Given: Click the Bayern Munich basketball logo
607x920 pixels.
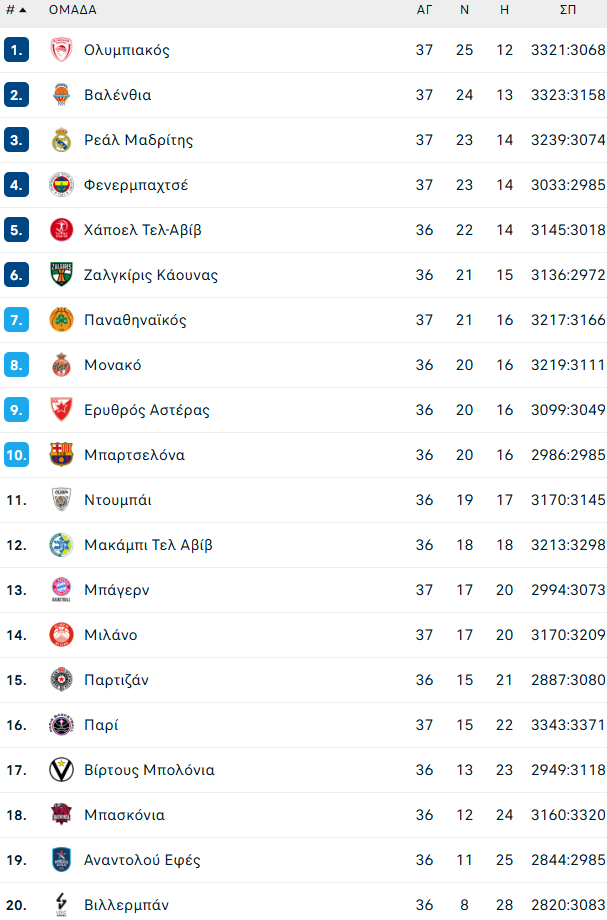Looking at the screenshot, I should (x=61, y=590).
